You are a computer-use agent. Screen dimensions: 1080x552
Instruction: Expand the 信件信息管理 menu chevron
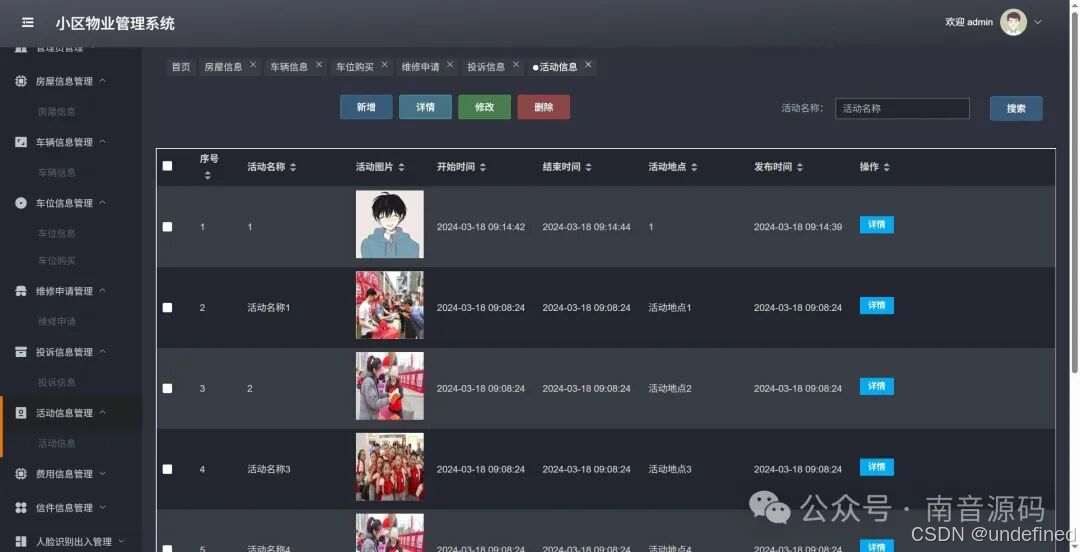(x=103, y=507)
